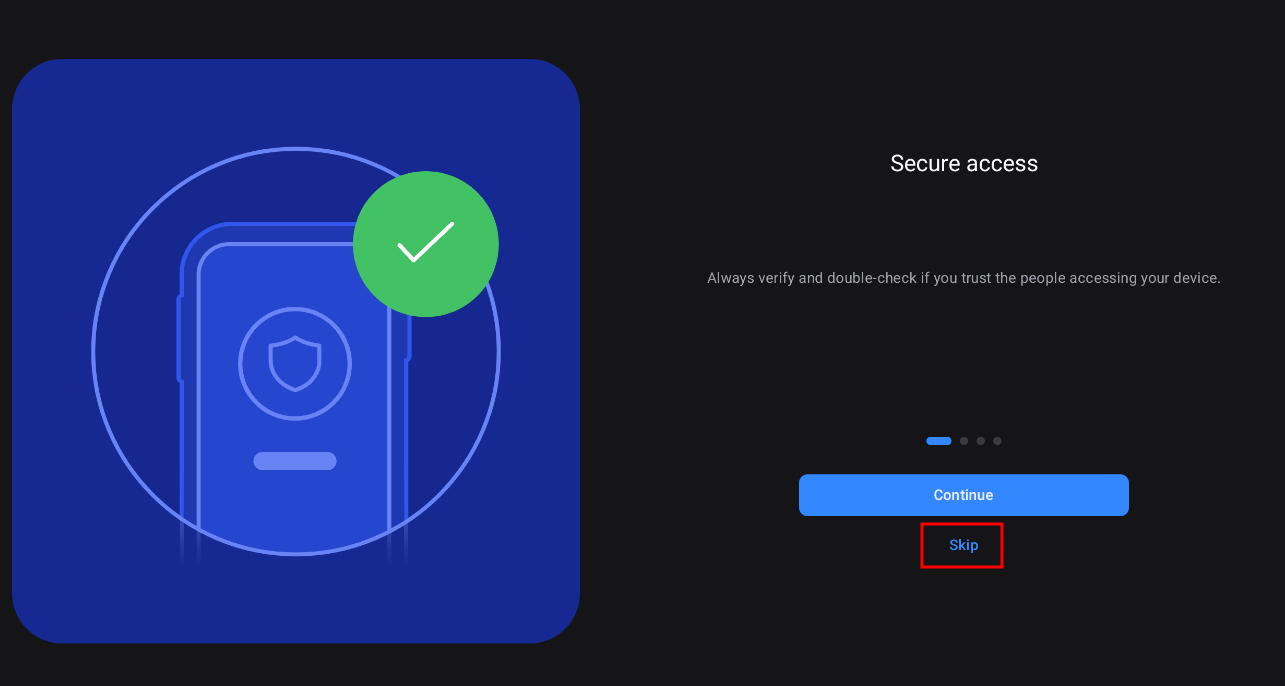Screen dimensions: 1285x686
Task: Click the empty dark area above the heading
Action: pos(964,70)
